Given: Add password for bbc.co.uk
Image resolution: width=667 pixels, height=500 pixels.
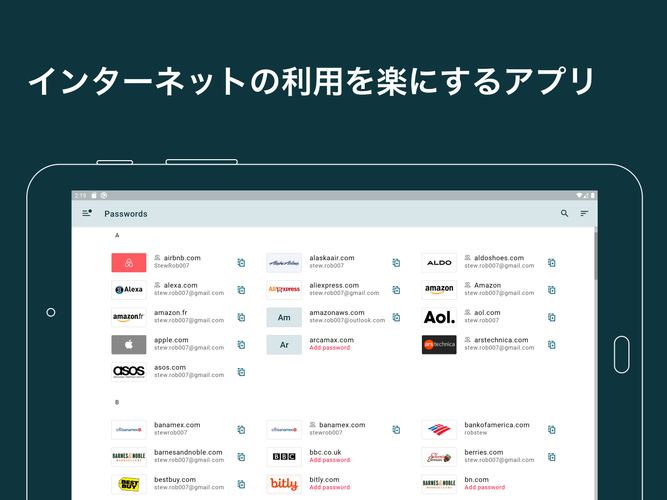Looking at the screenshot, I should 330,460.
